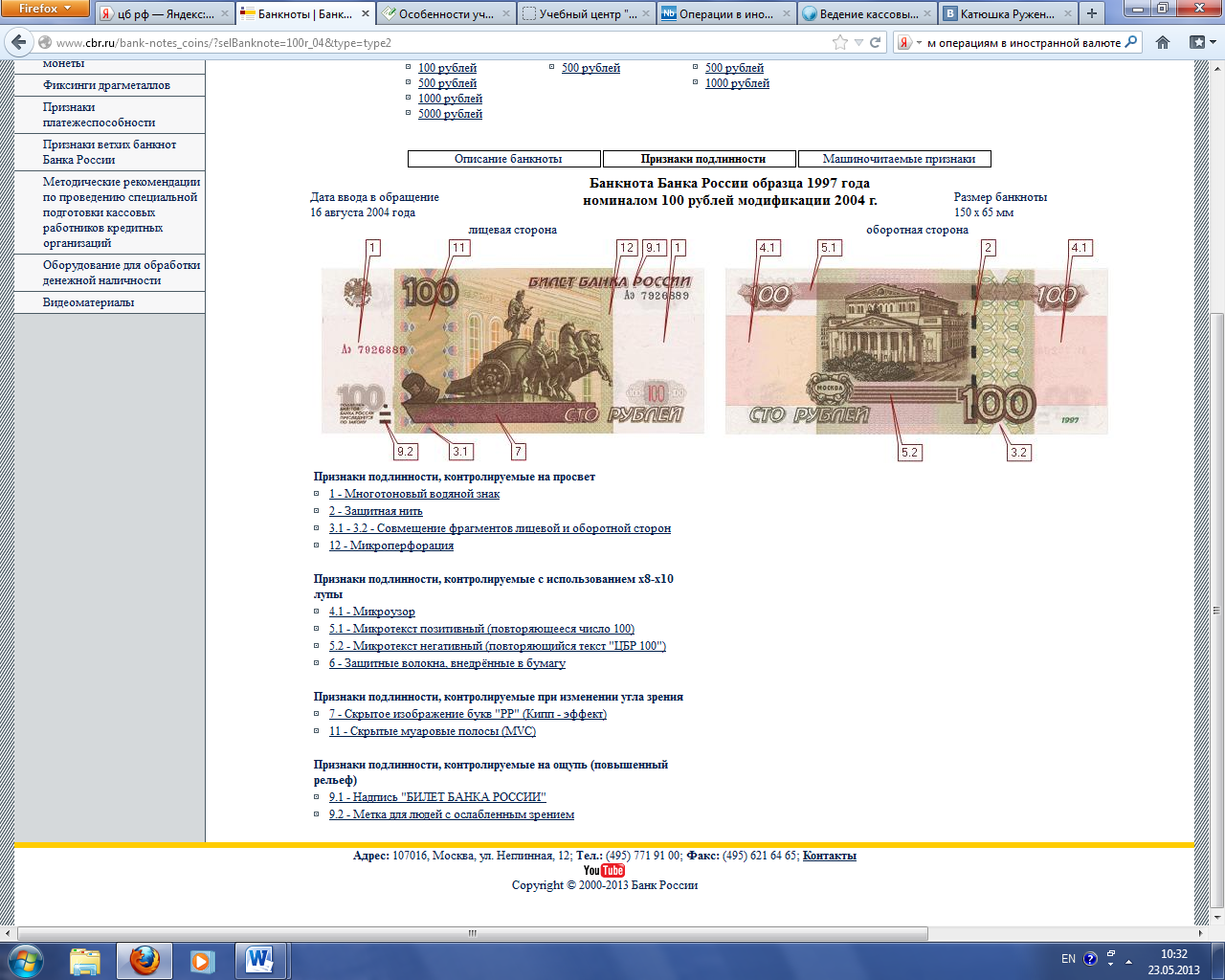The image size is (1225, 980).
Task: Open 'Оборудование для обработки денежной наличности' item
Action: point(122,273)
